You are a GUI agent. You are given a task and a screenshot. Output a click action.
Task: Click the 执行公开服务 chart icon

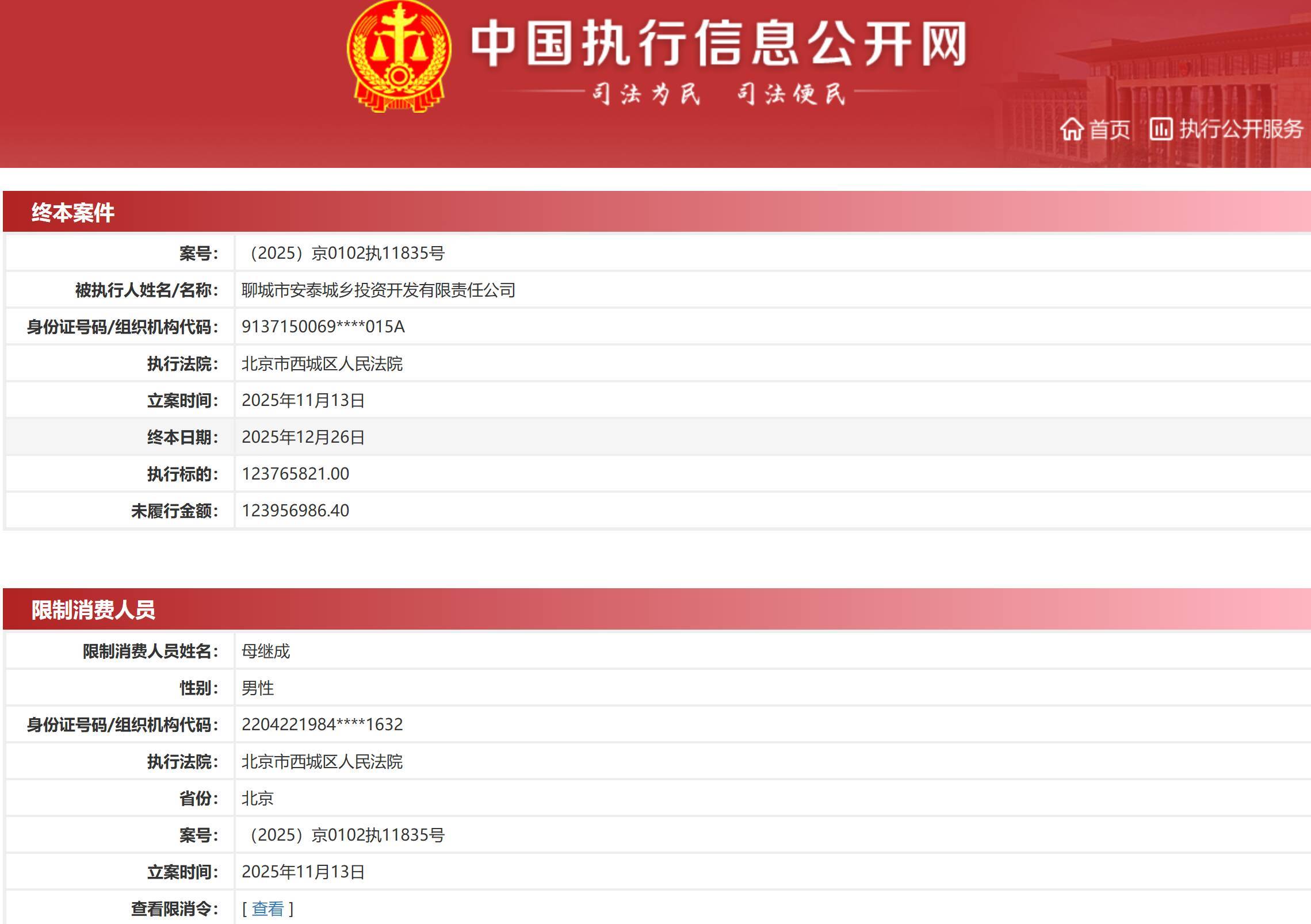(x=1161, y=129)
